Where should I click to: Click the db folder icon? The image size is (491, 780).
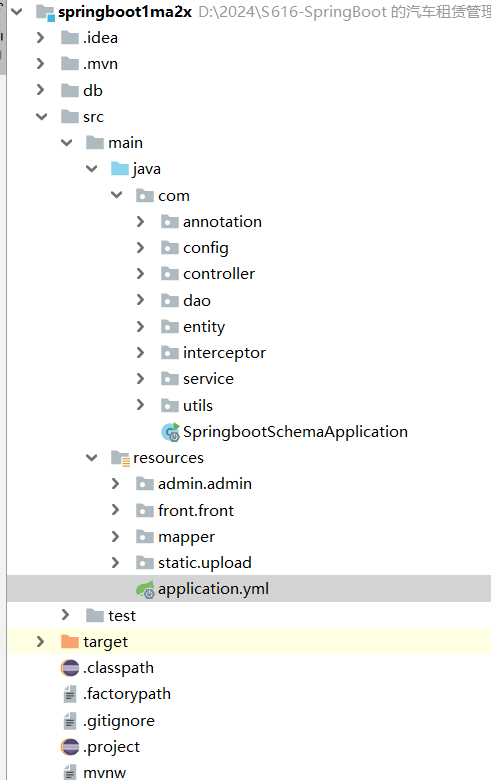click(70, 90)
